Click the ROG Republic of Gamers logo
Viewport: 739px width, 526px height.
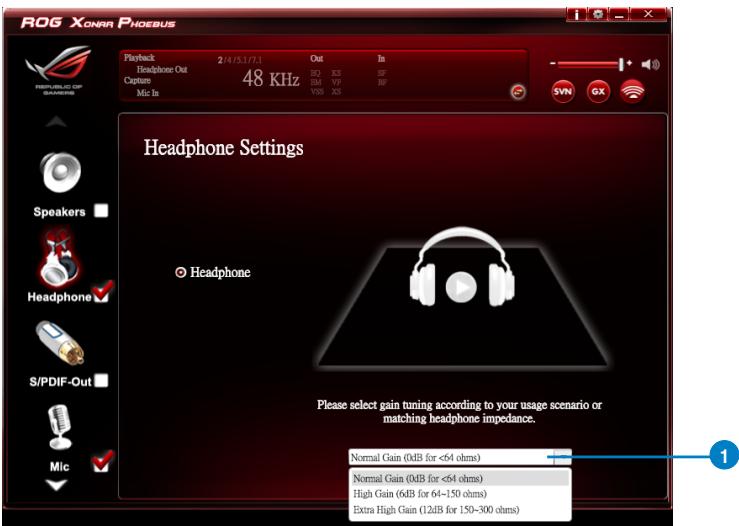click(59, 70)
